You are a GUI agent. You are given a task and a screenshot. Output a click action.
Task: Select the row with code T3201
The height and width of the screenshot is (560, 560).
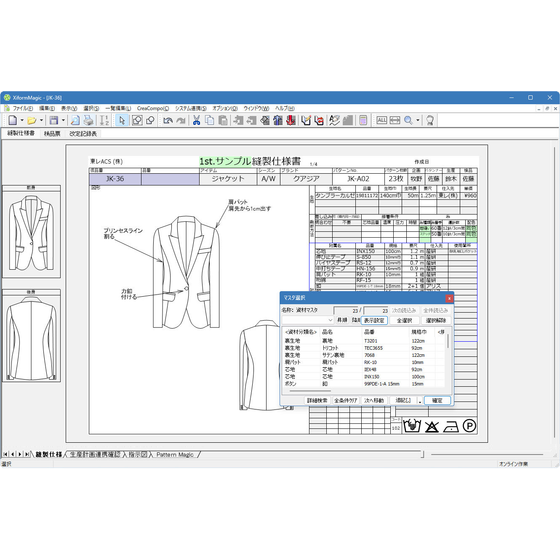tap(364, 341)
